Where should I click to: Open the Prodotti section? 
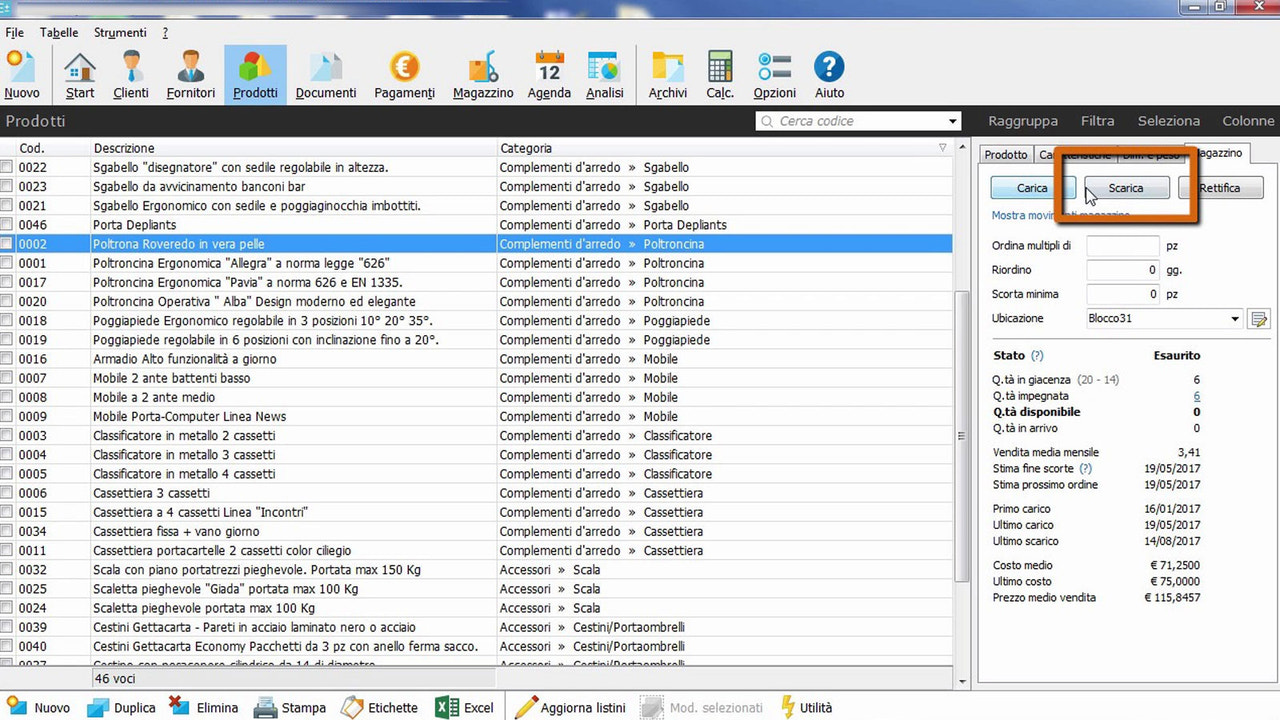pos(255,73)
